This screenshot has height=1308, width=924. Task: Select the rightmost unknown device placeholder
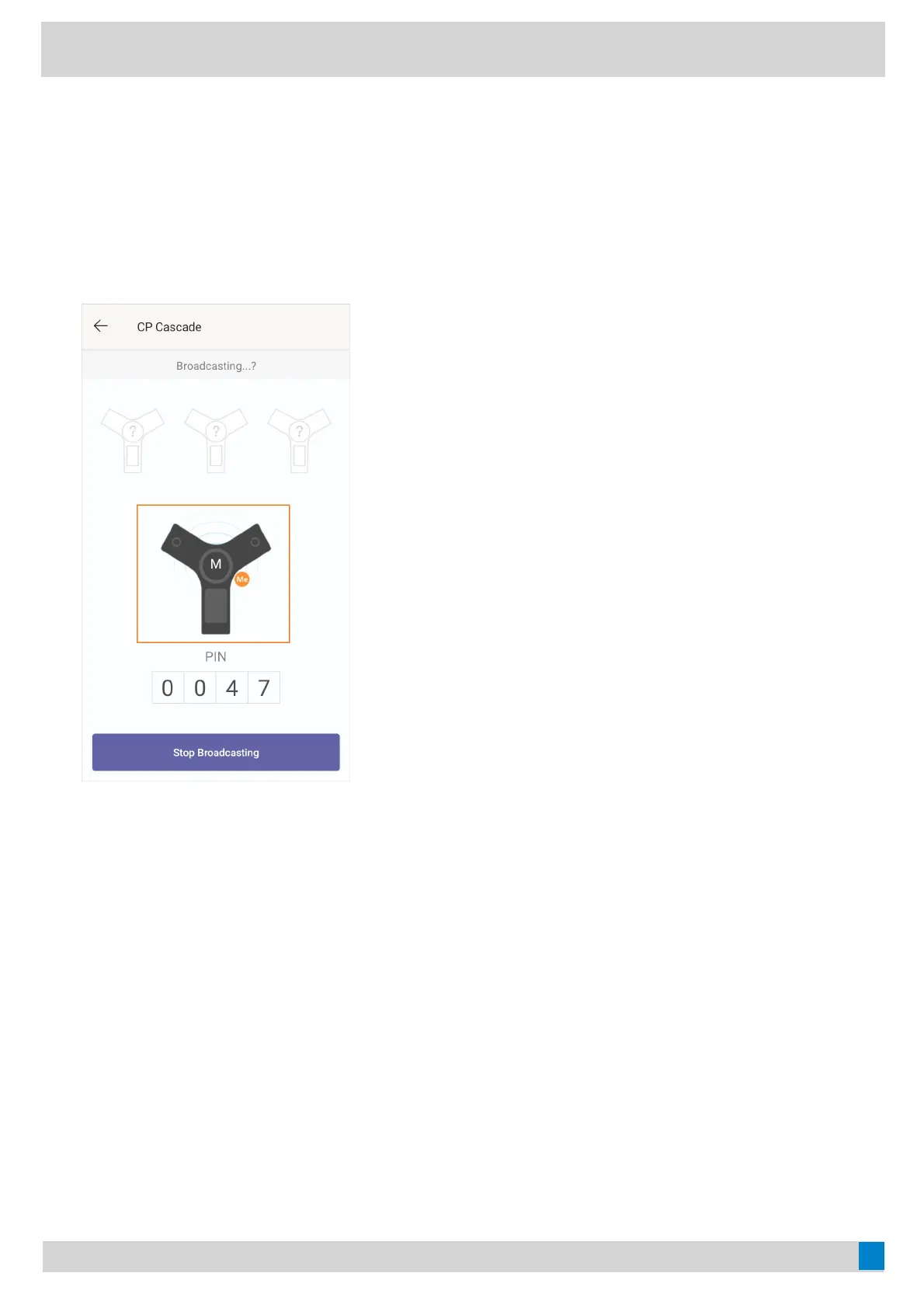(x=299, y=440)
